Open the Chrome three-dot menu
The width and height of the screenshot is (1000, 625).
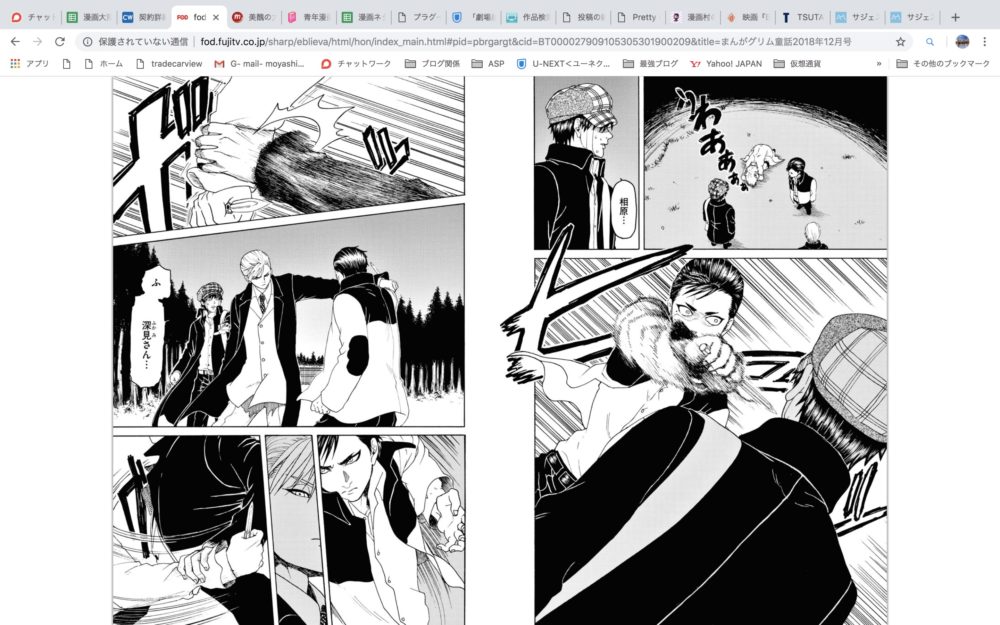click(985, 41)
